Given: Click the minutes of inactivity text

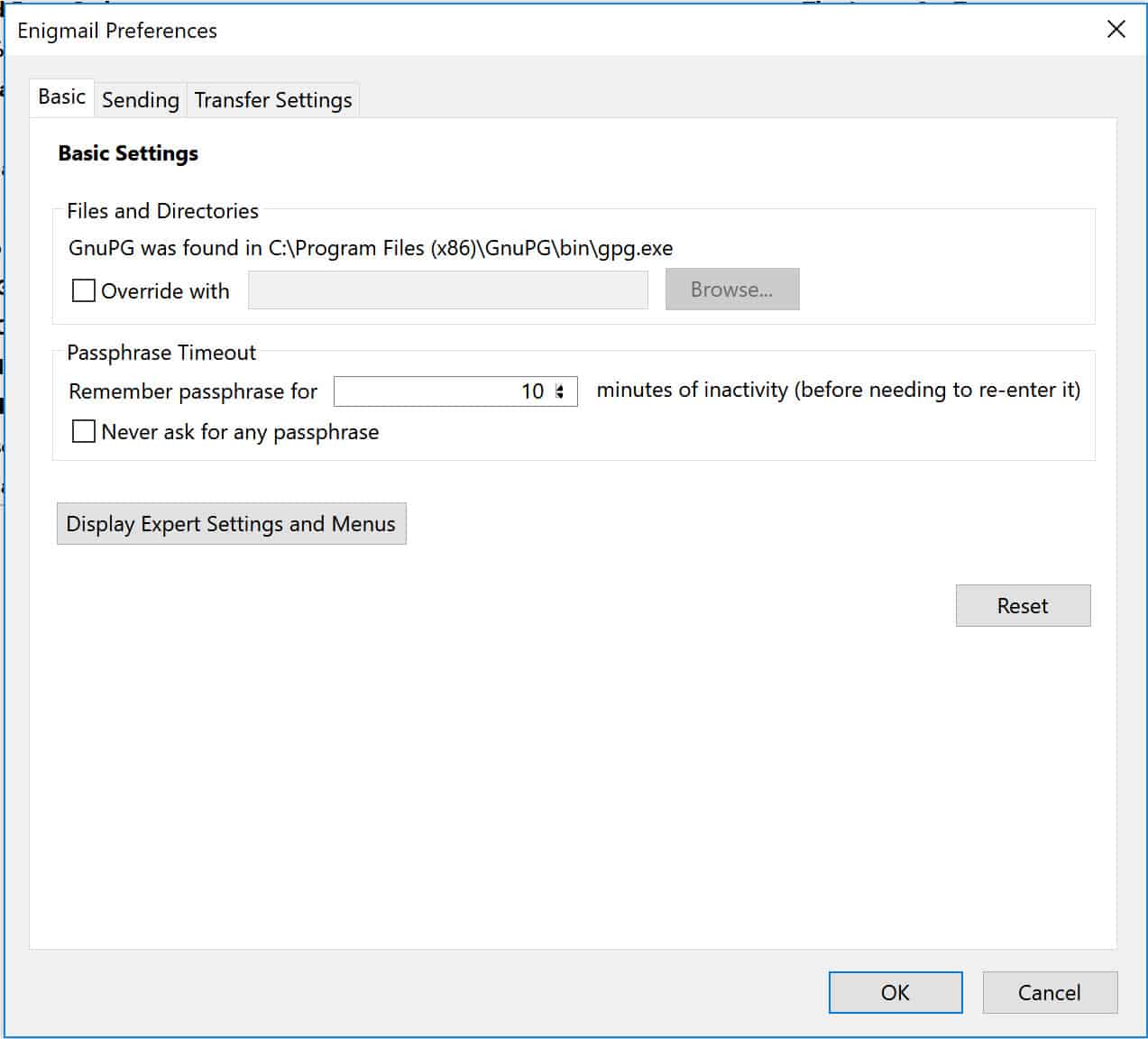Looking at the screenshot, I should pos(839,390).
